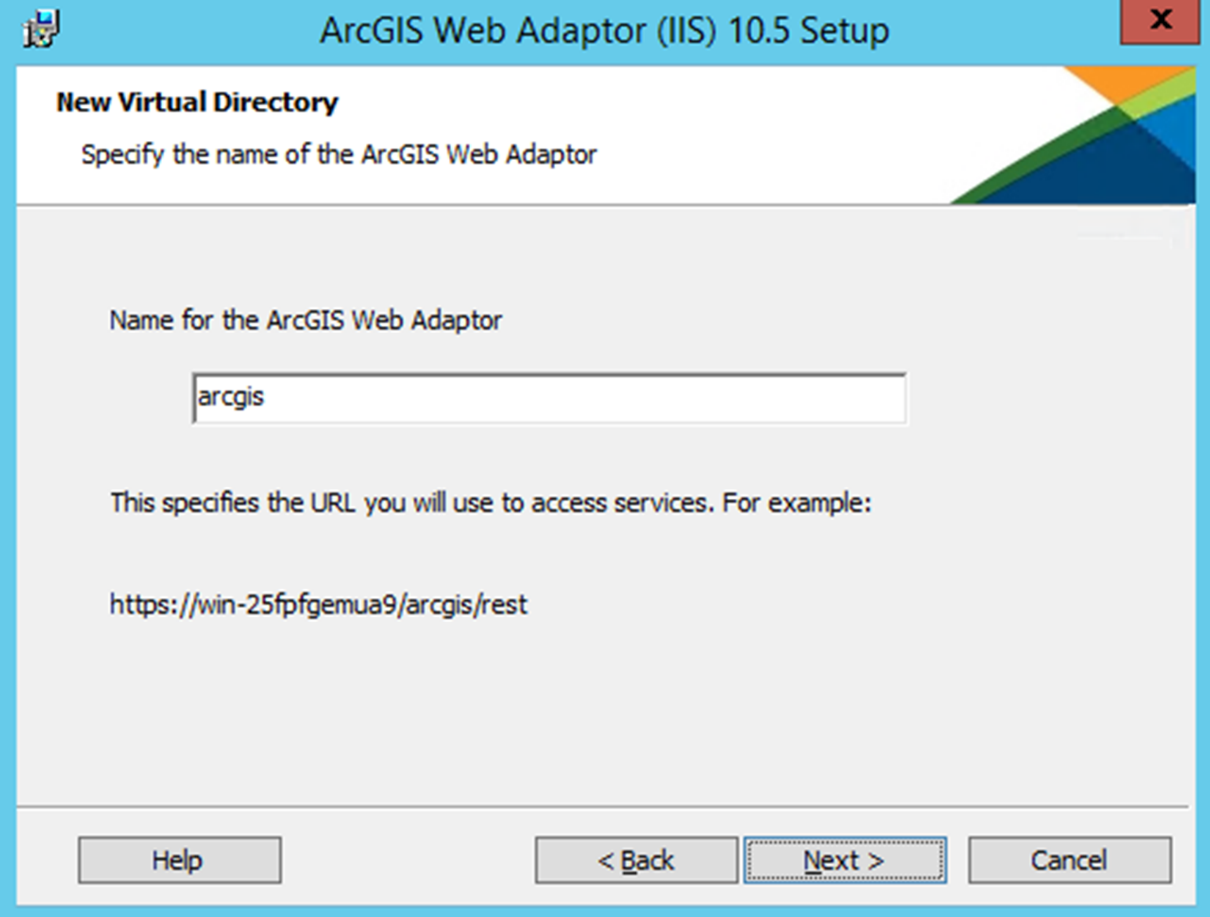Viewport: 1210px width, 917px height.
Task: Open the Help button
Action: (x=179, y=860)
